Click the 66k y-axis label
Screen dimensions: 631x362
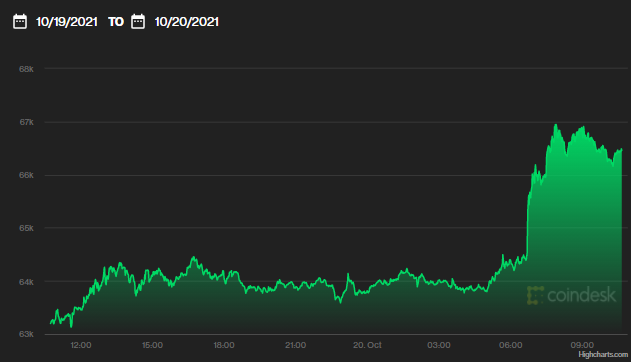tap(26, 175)
